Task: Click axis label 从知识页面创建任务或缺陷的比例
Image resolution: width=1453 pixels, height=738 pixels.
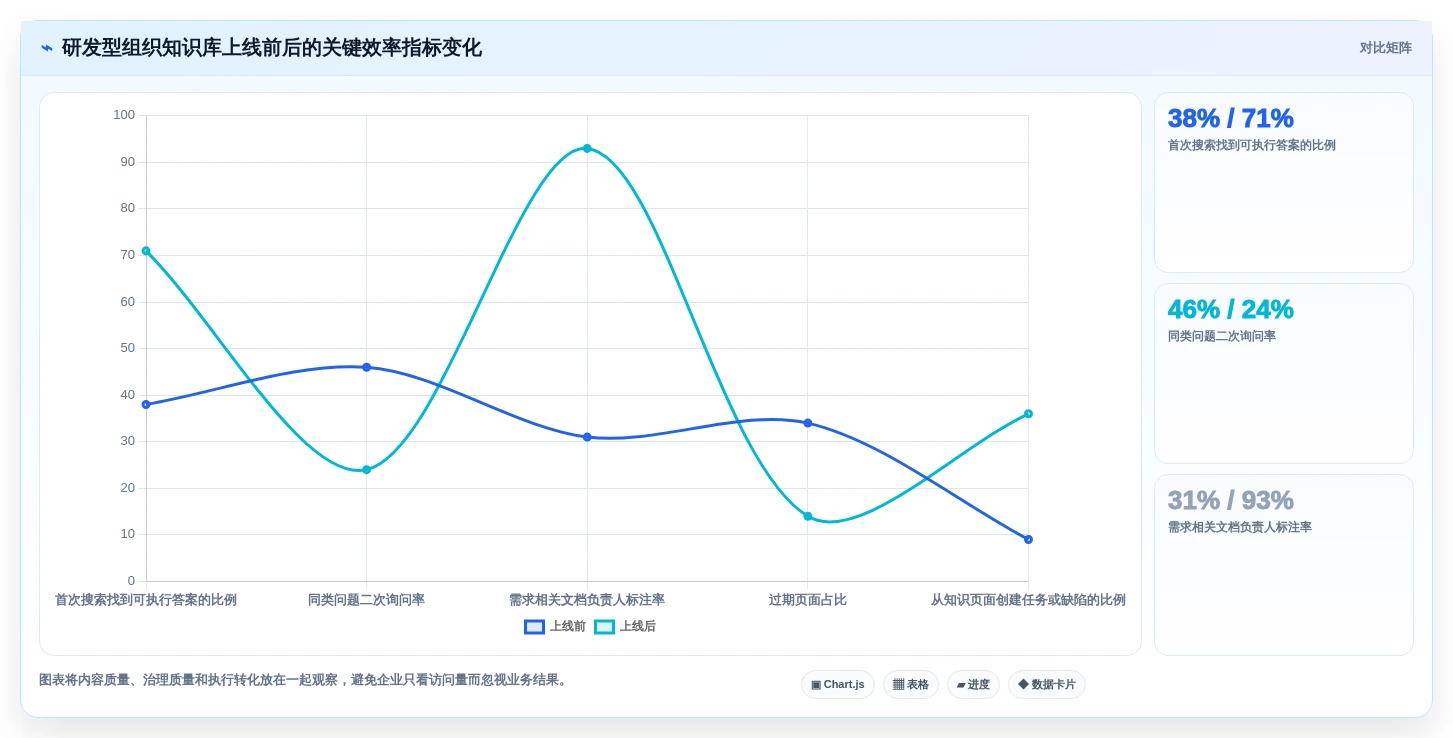Action: (1028, 600)
